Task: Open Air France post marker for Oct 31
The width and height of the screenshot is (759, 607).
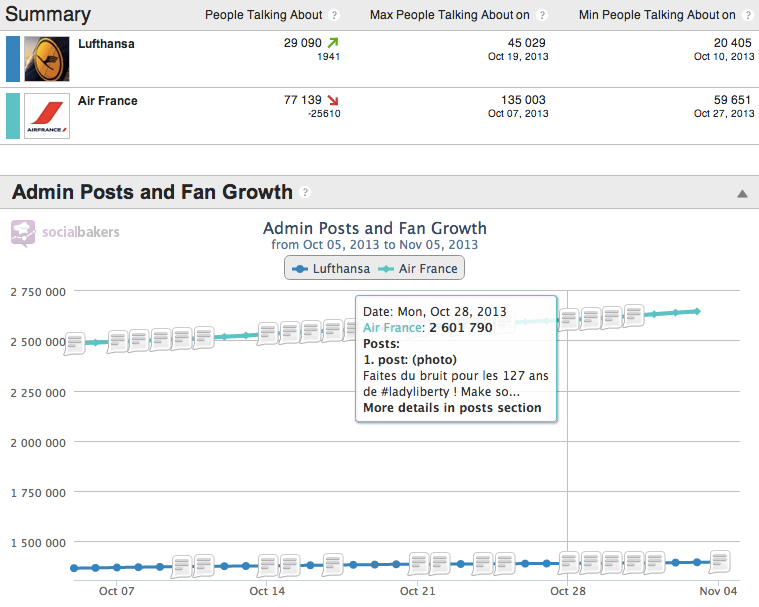Action: [x=634, y=315]
